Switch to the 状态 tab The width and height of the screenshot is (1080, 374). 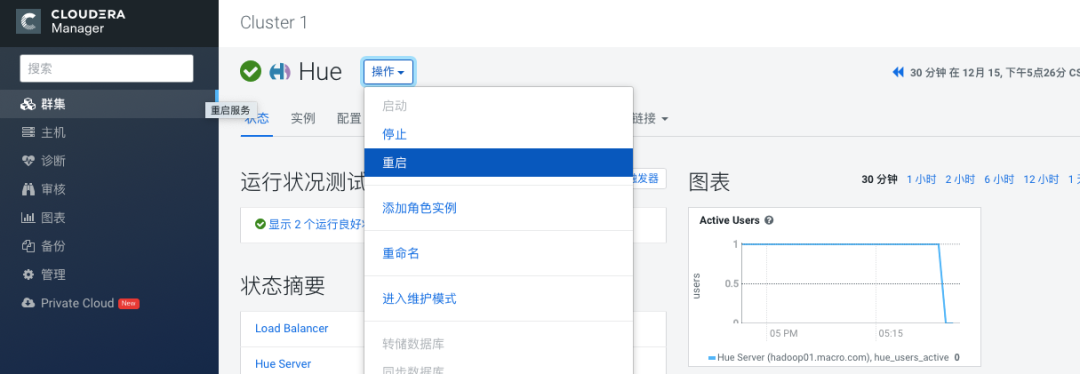pos(256,118)
